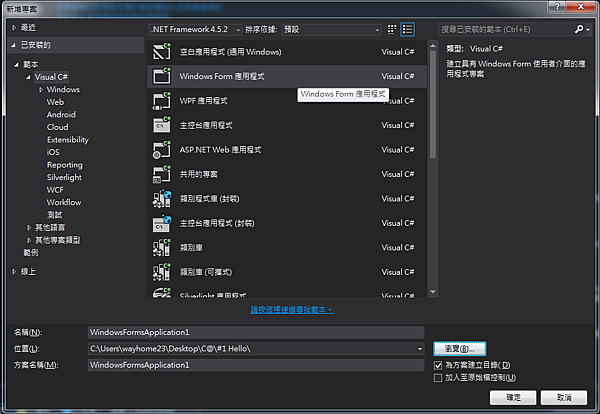Click the template list scroll up arrow

[x=433, y=46]
